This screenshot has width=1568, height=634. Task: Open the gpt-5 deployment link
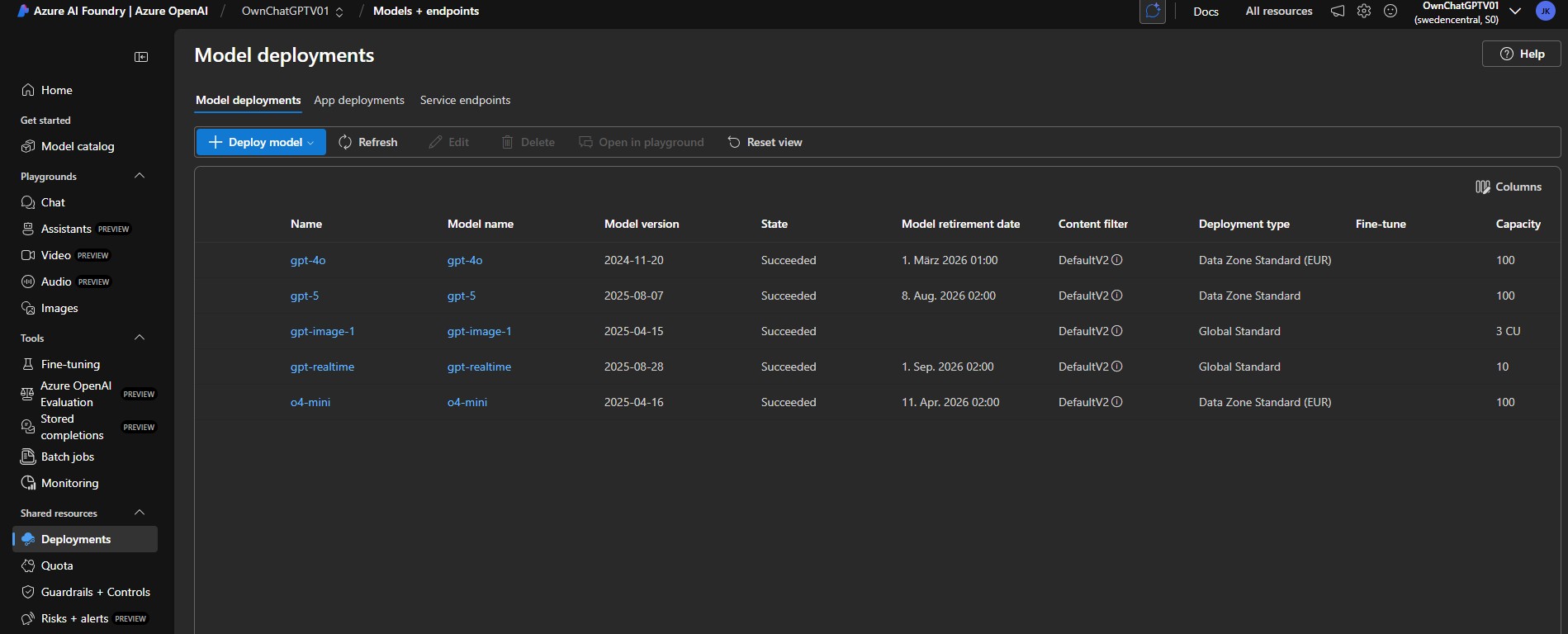304,296
